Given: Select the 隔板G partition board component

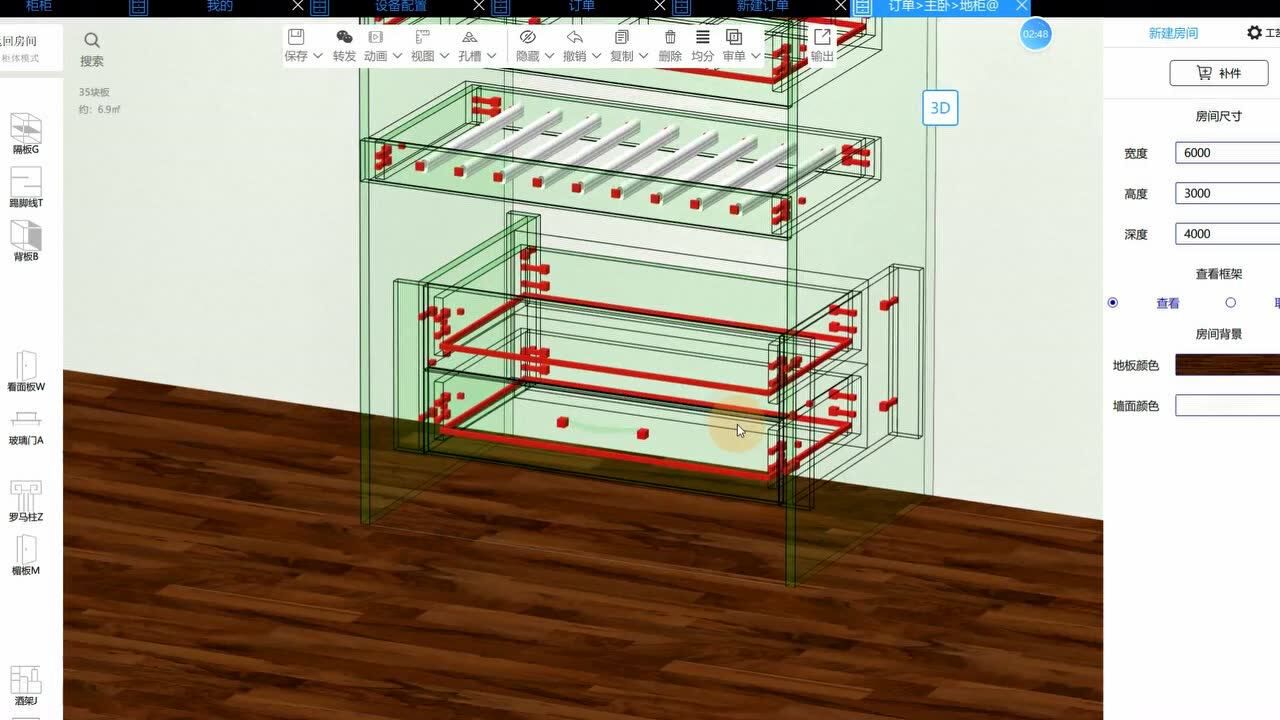Looking at the screenshot, I should tap(26, 134).
